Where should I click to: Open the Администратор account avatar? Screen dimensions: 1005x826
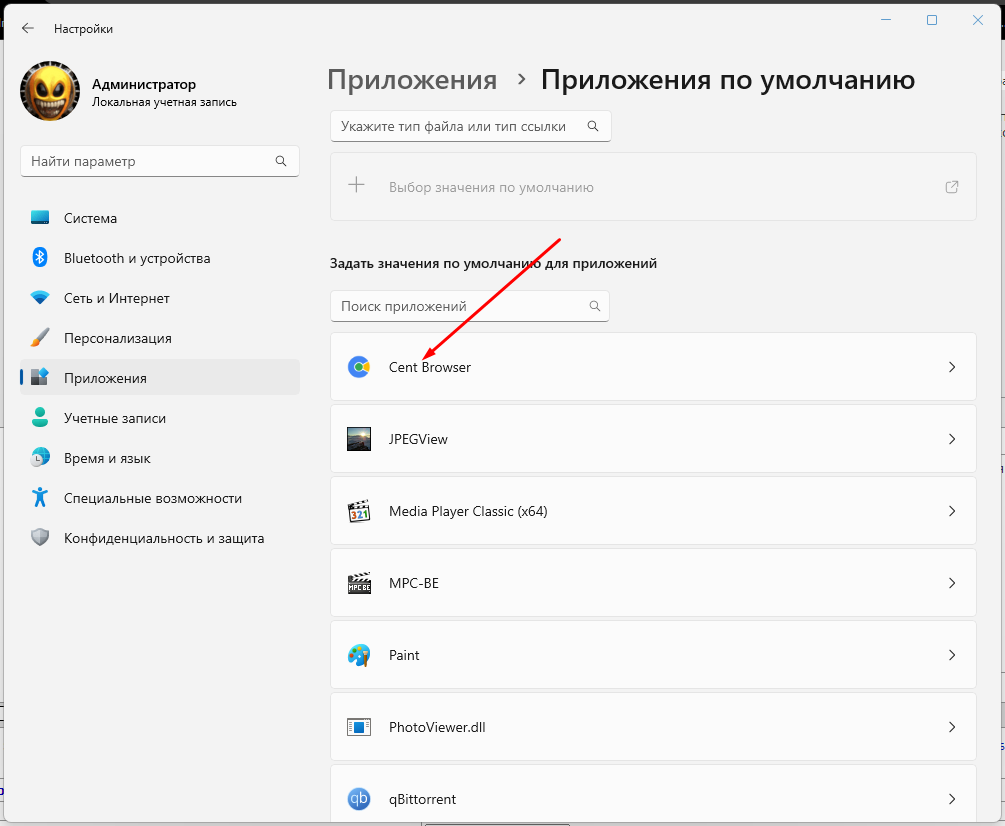(x=50, y=91)
